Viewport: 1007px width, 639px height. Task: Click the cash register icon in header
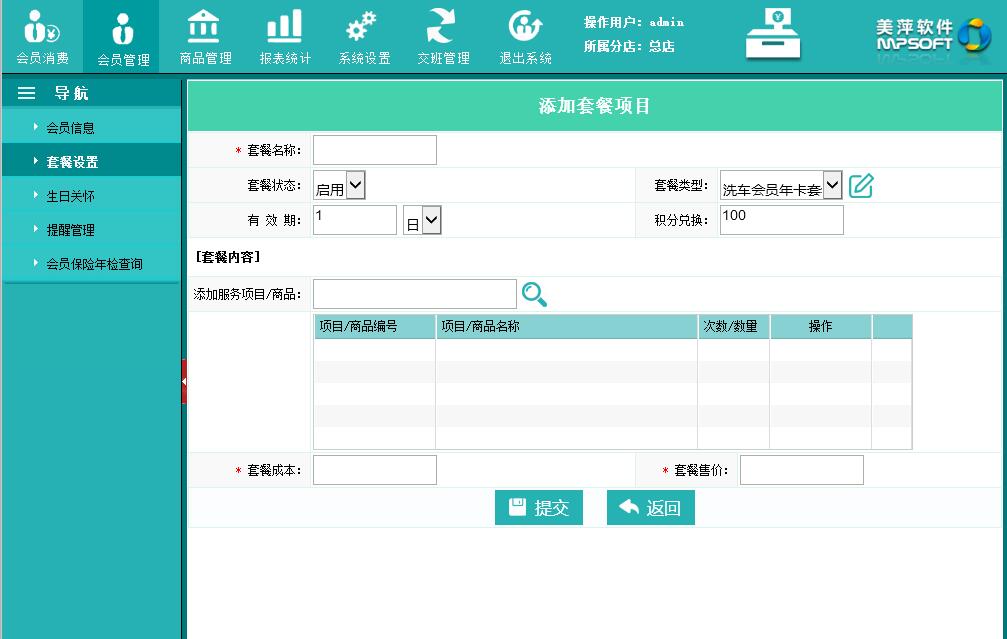click(x=773, y=35)
